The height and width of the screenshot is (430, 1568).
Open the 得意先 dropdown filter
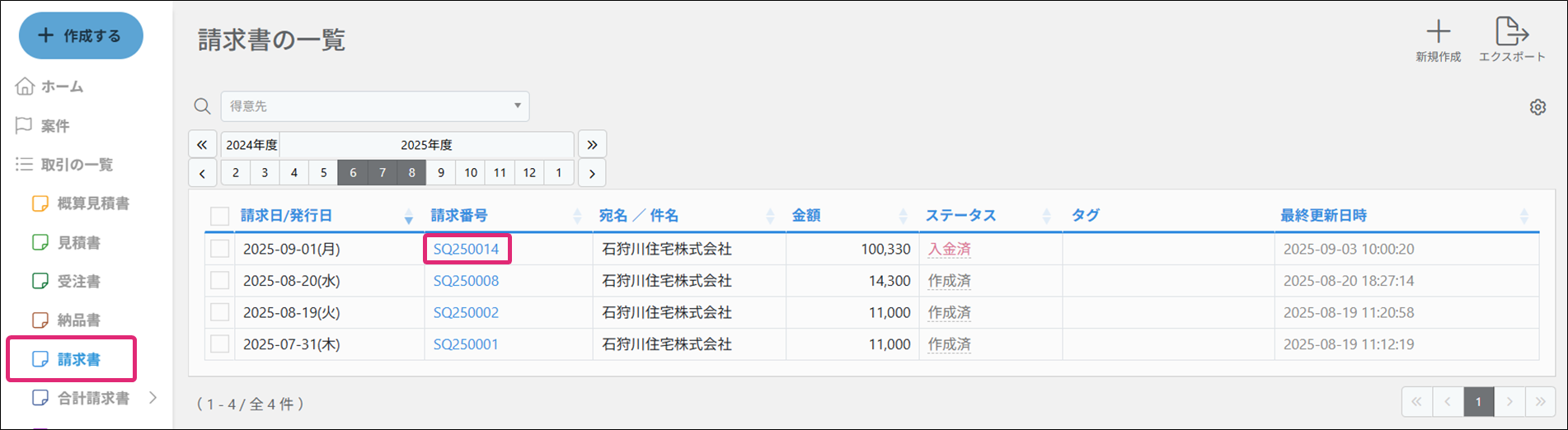(374, 106)
